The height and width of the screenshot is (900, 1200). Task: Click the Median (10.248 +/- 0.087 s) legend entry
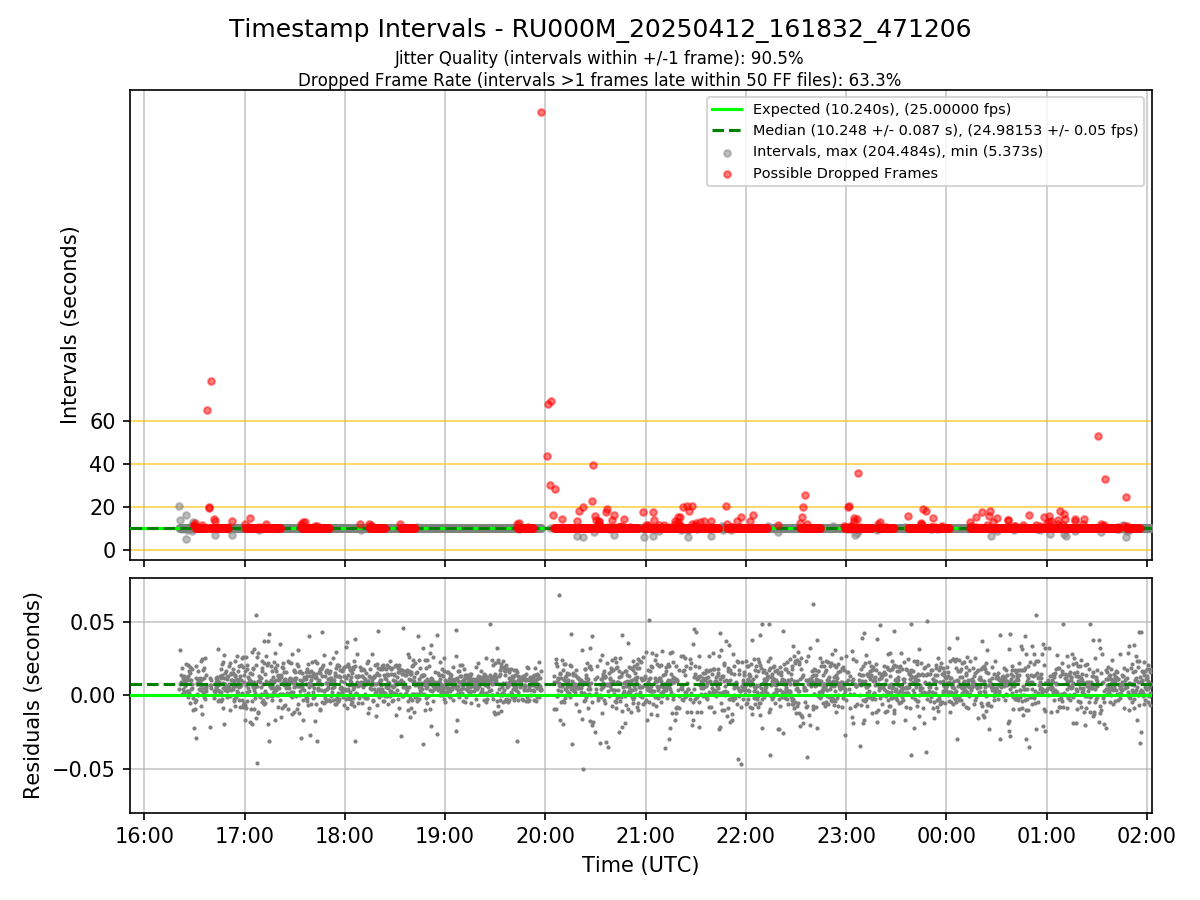point(945,130)
